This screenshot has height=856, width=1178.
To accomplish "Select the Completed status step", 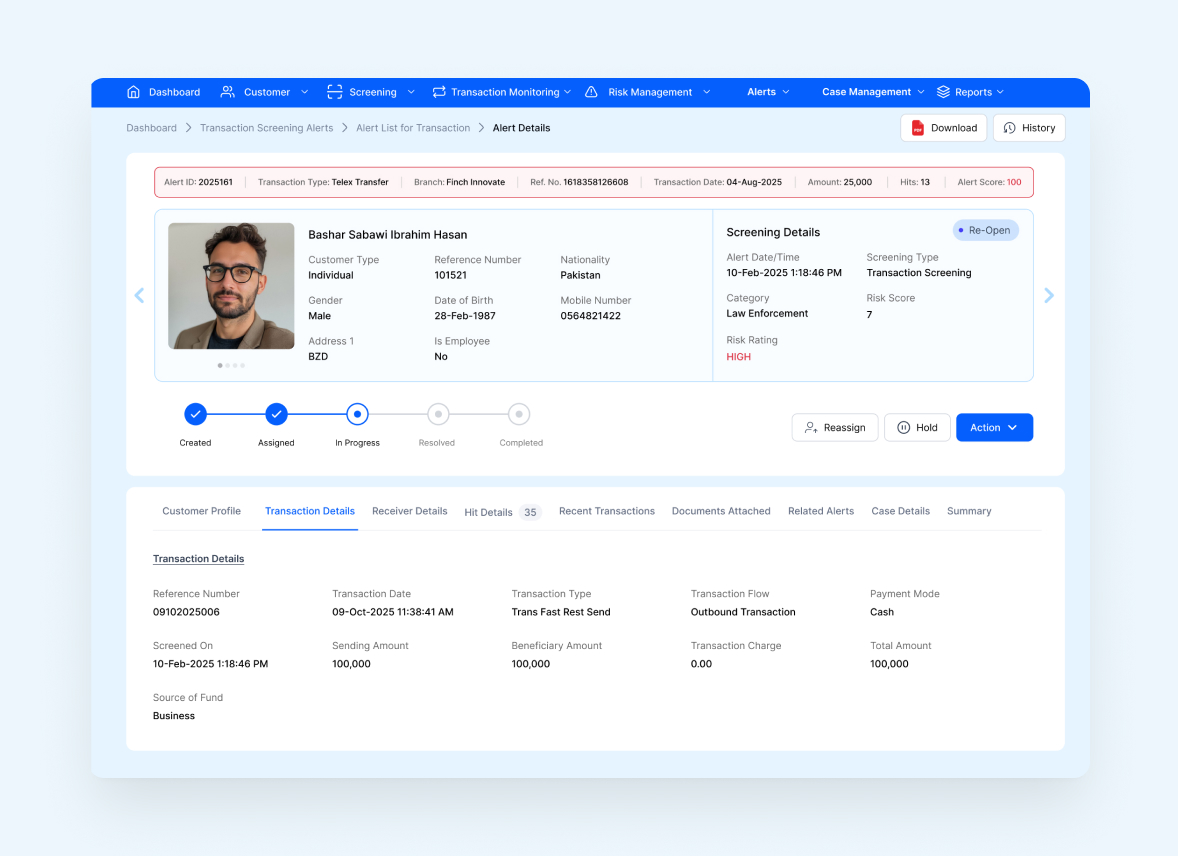I will [x=518, y=414].
